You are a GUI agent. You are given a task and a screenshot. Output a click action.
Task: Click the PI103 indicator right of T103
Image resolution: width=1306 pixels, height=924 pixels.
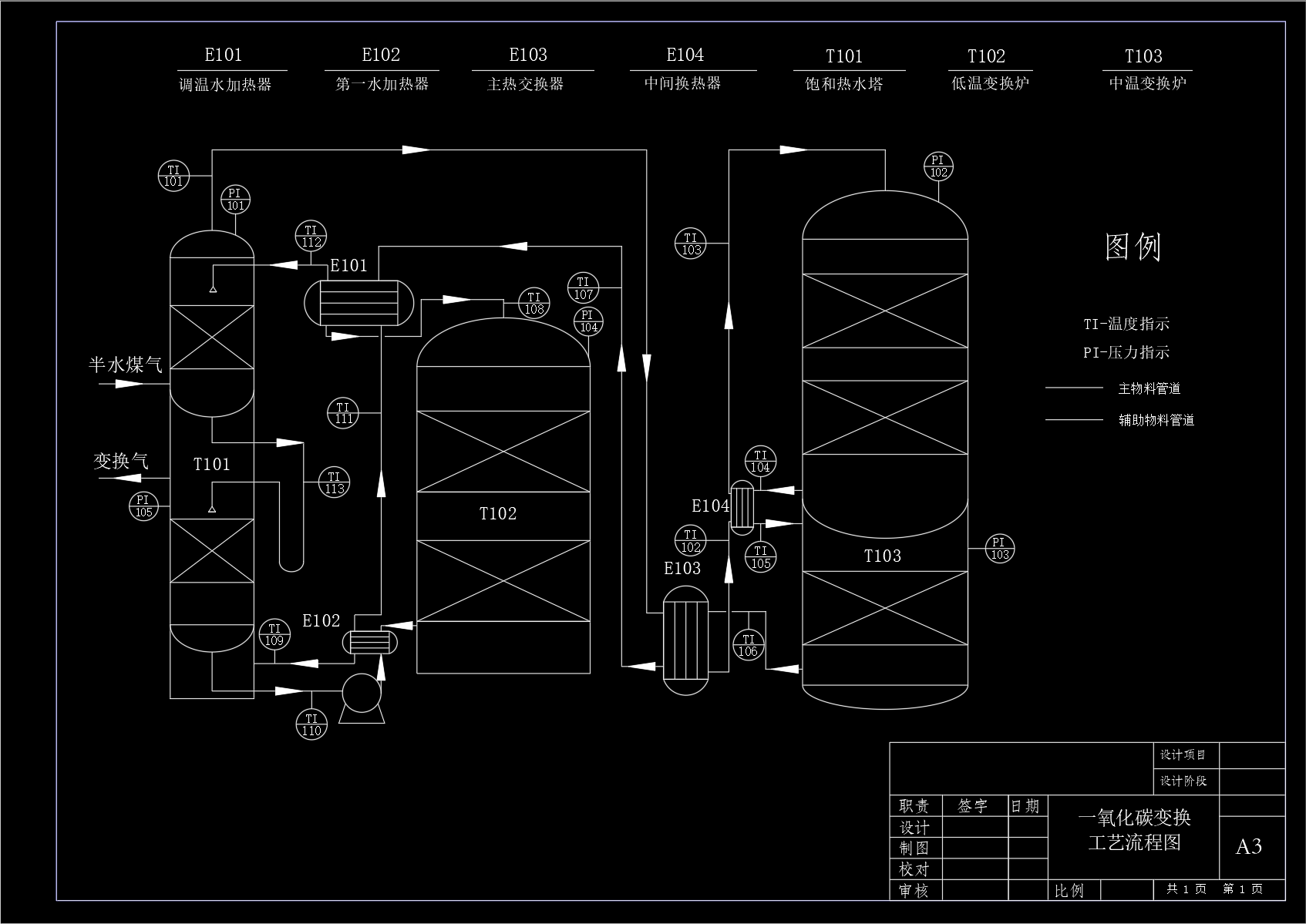998,549
